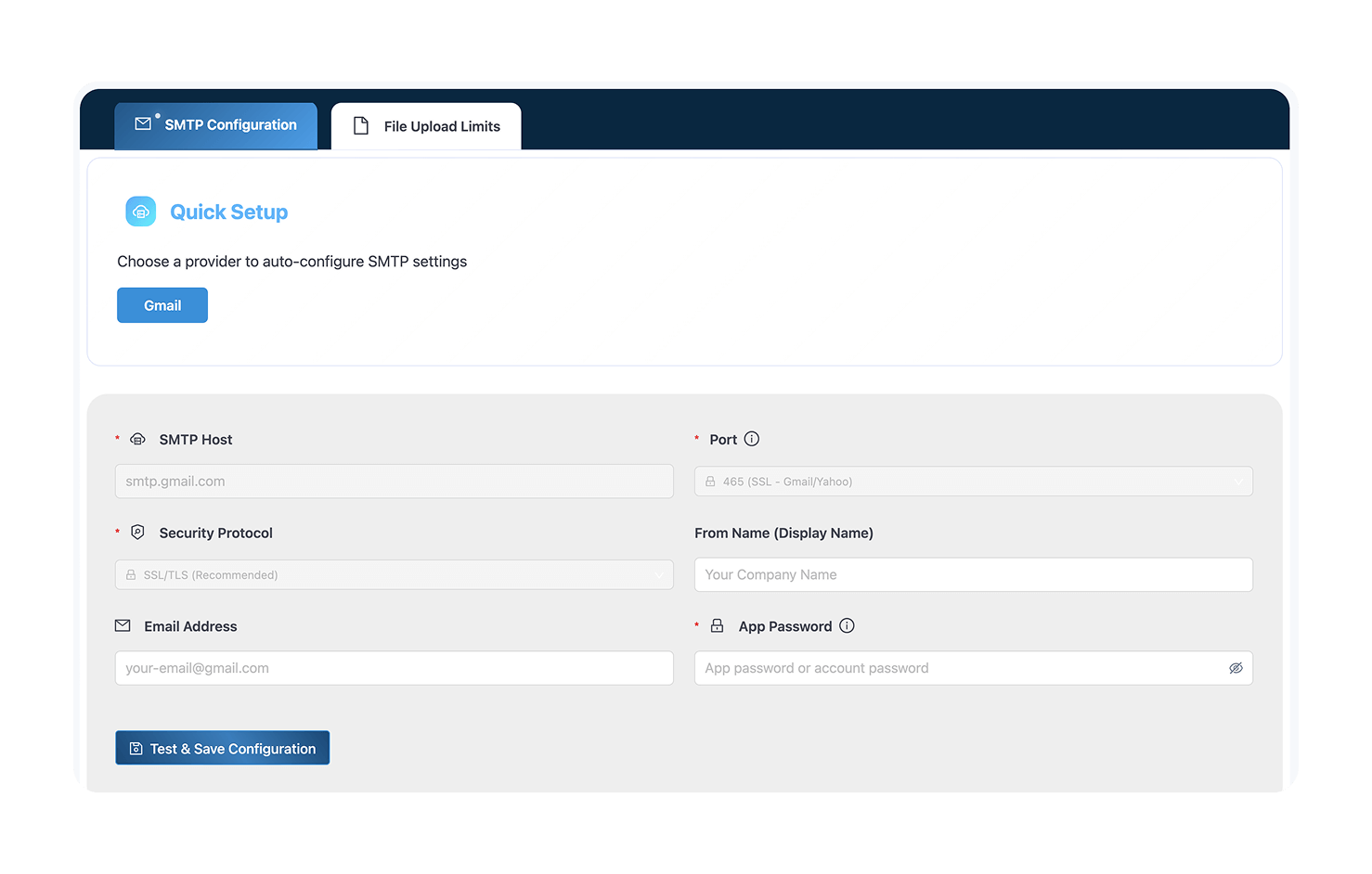Click the From Name display name field
Viewport: 1372px width, 874px height.
(973, 575)
